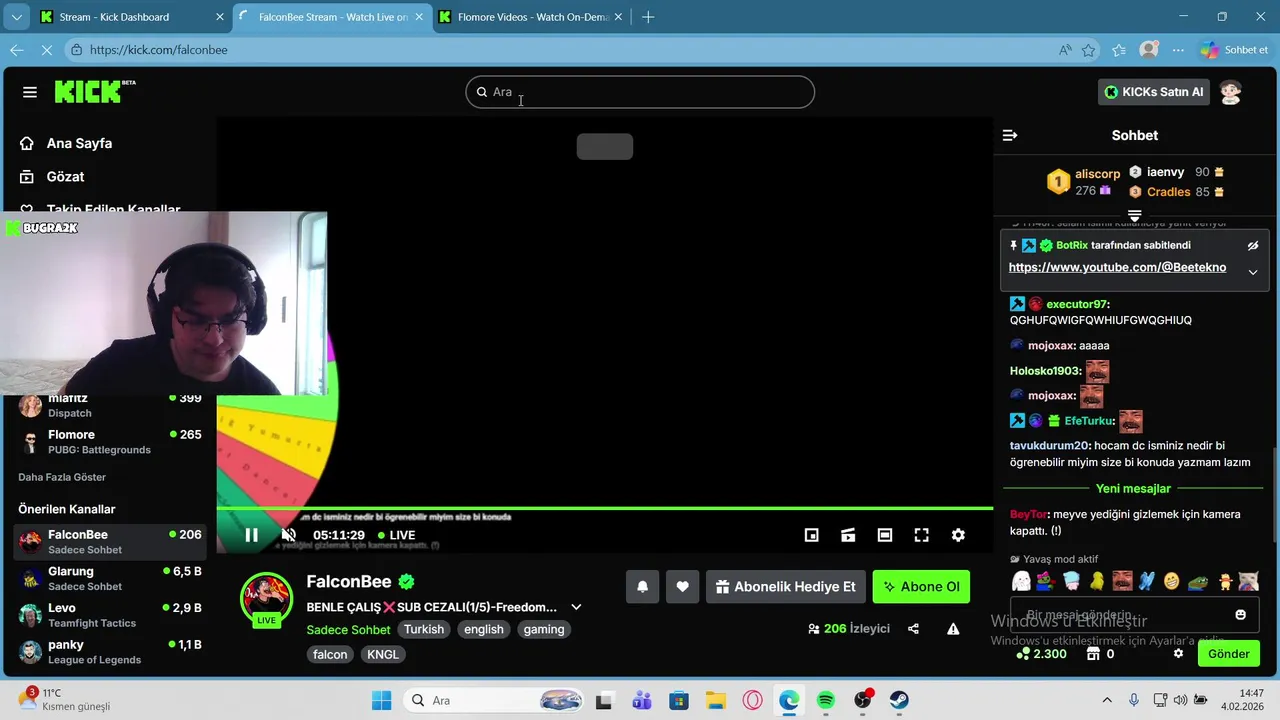Open the channel points 2.300 balance
This screenshot has width=1280, height=720.
tap(1041, 654)
